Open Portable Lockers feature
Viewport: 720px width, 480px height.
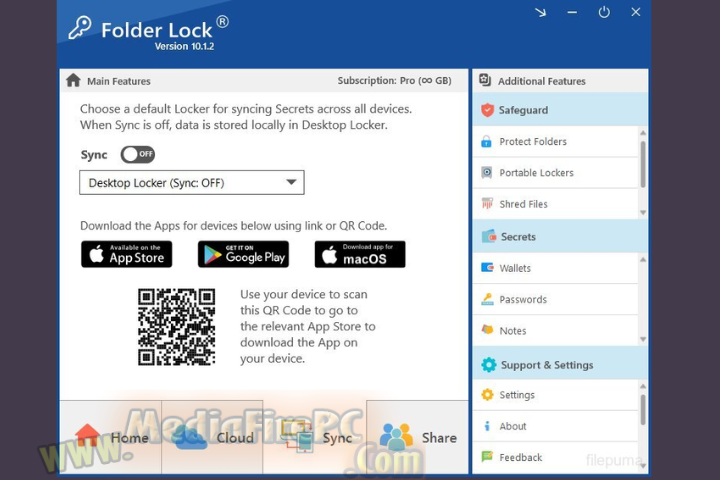[x=556, y=173]
